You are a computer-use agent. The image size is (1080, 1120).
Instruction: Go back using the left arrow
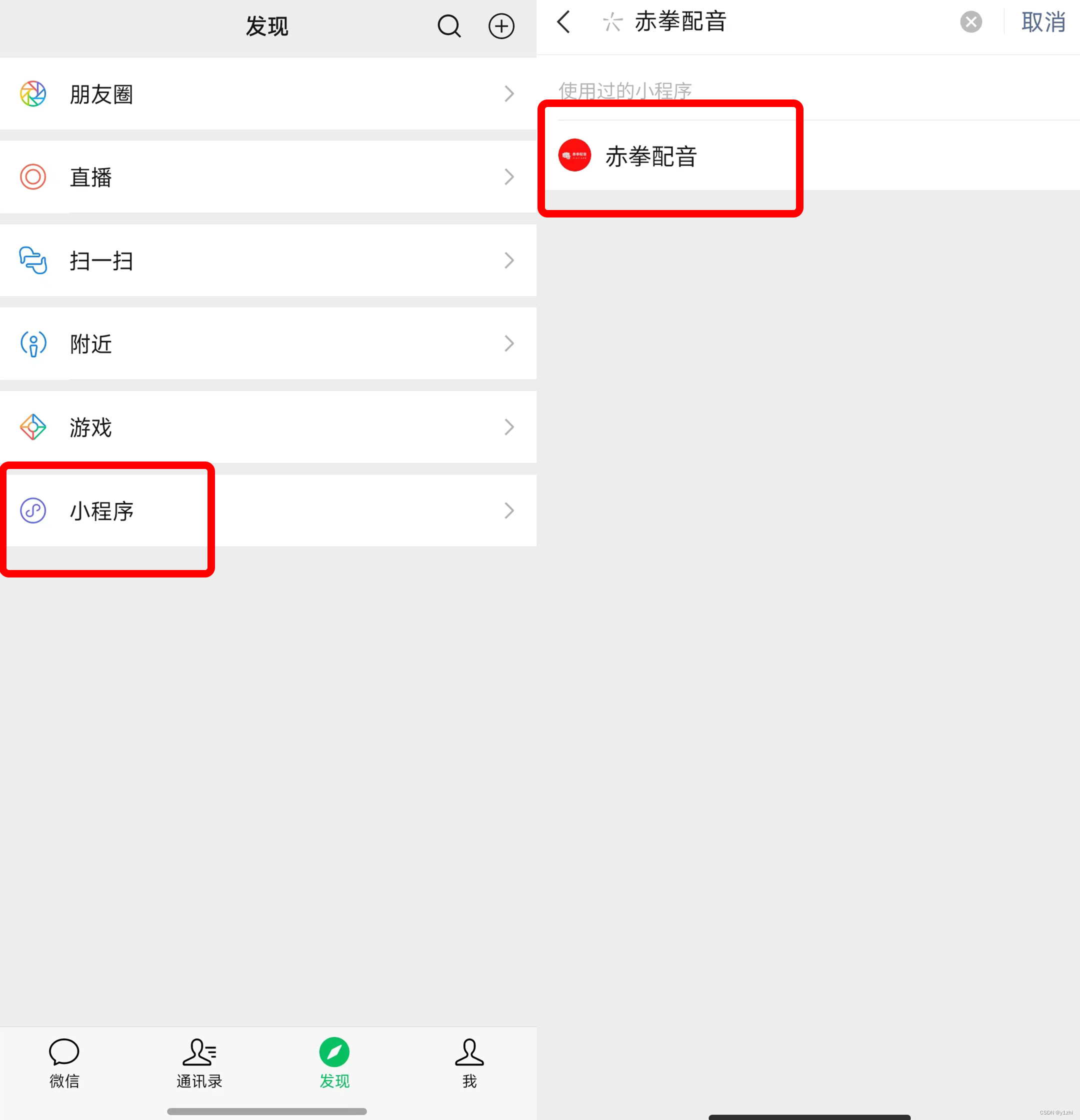pyautogui.click(x=563, y=22)
